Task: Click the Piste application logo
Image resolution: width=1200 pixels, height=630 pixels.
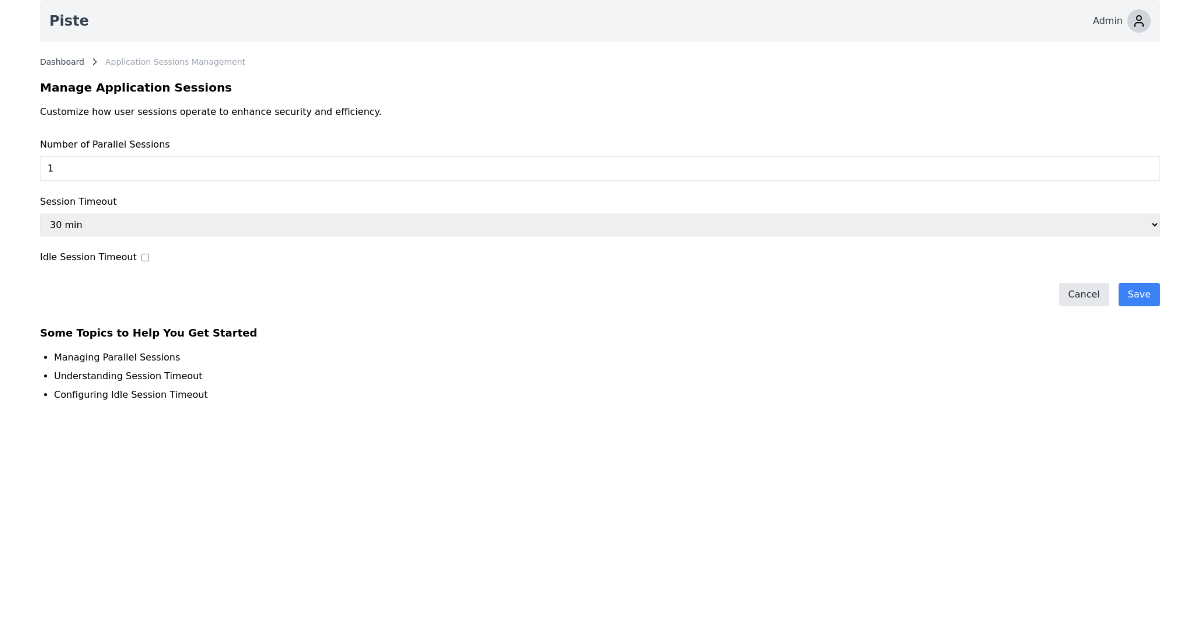Action: click(x=68, y=20)
